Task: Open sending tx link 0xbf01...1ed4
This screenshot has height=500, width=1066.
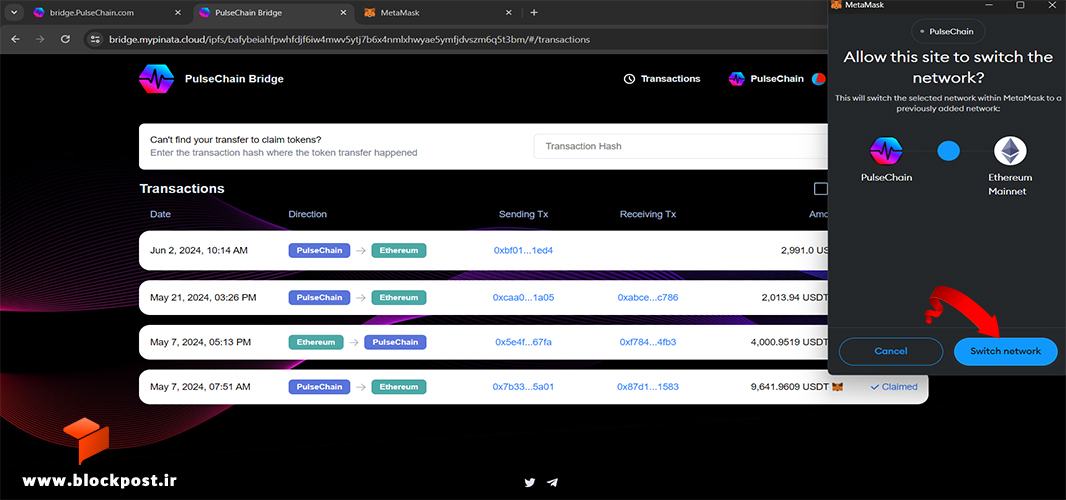Action: click(523, 250)
